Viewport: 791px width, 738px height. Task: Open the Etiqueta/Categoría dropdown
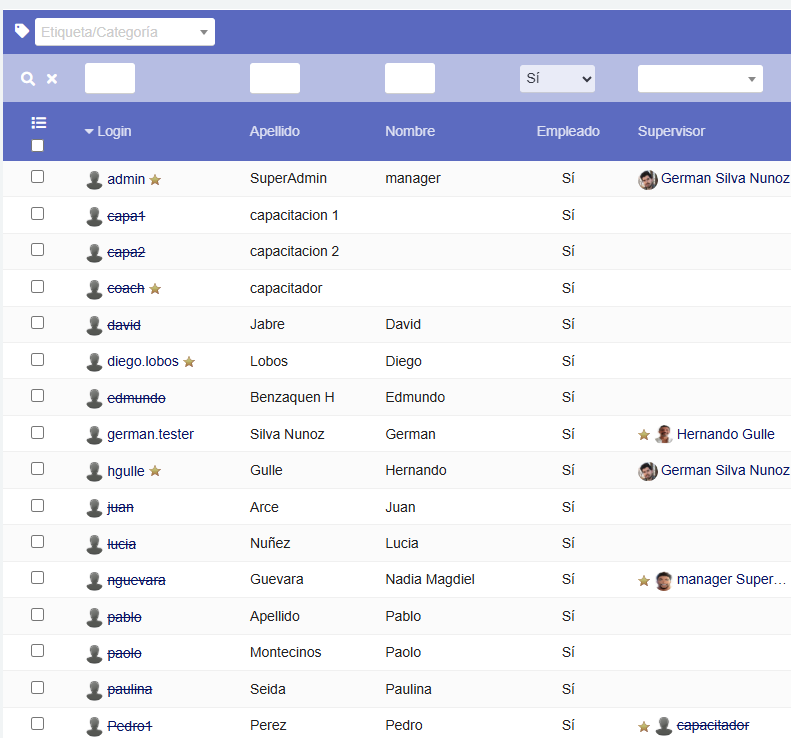point(125,32)
